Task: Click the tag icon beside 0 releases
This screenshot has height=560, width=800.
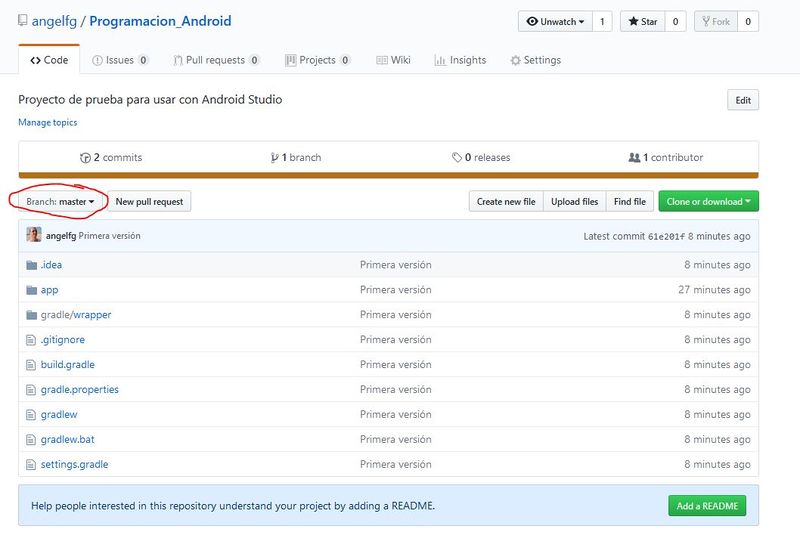Action: pos(457,158)
